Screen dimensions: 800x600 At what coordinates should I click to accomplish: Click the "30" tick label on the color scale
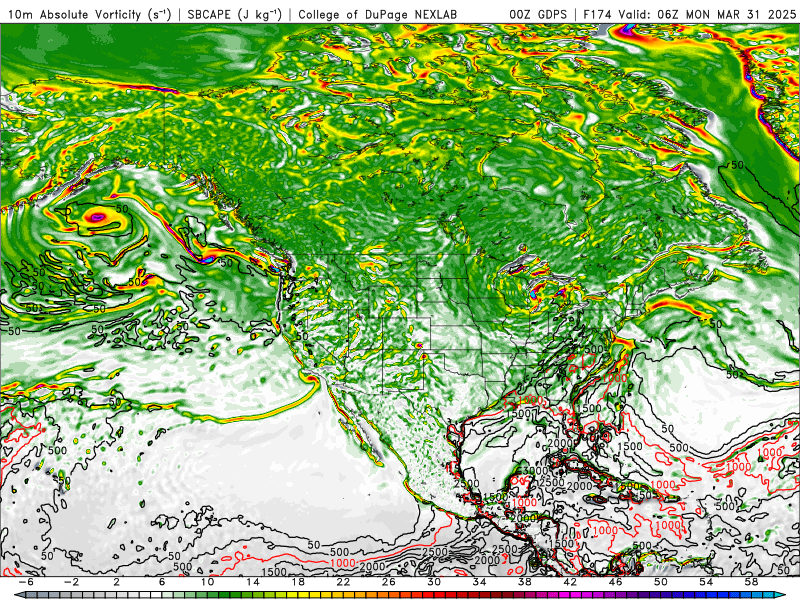pyautogui.click(x=434, y=582)
